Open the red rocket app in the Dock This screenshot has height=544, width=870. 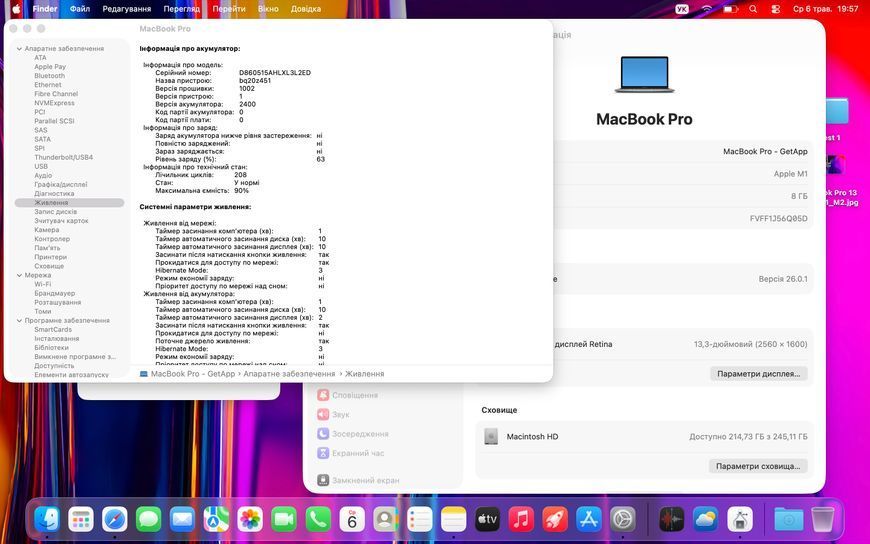[x=555, y=520]
